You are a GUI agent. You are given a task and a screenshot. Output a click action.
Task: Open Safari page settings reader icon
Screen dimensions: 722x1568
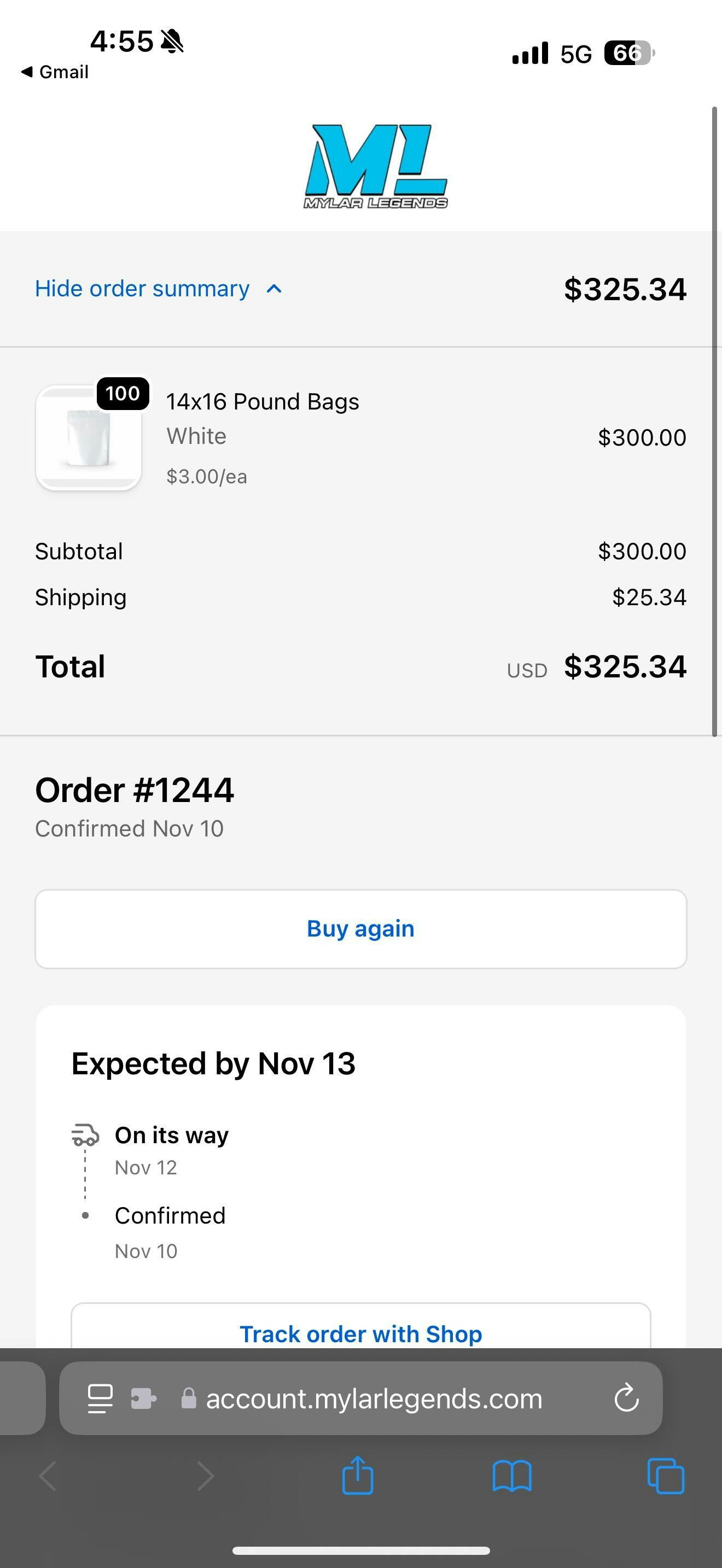point(101,1398)
